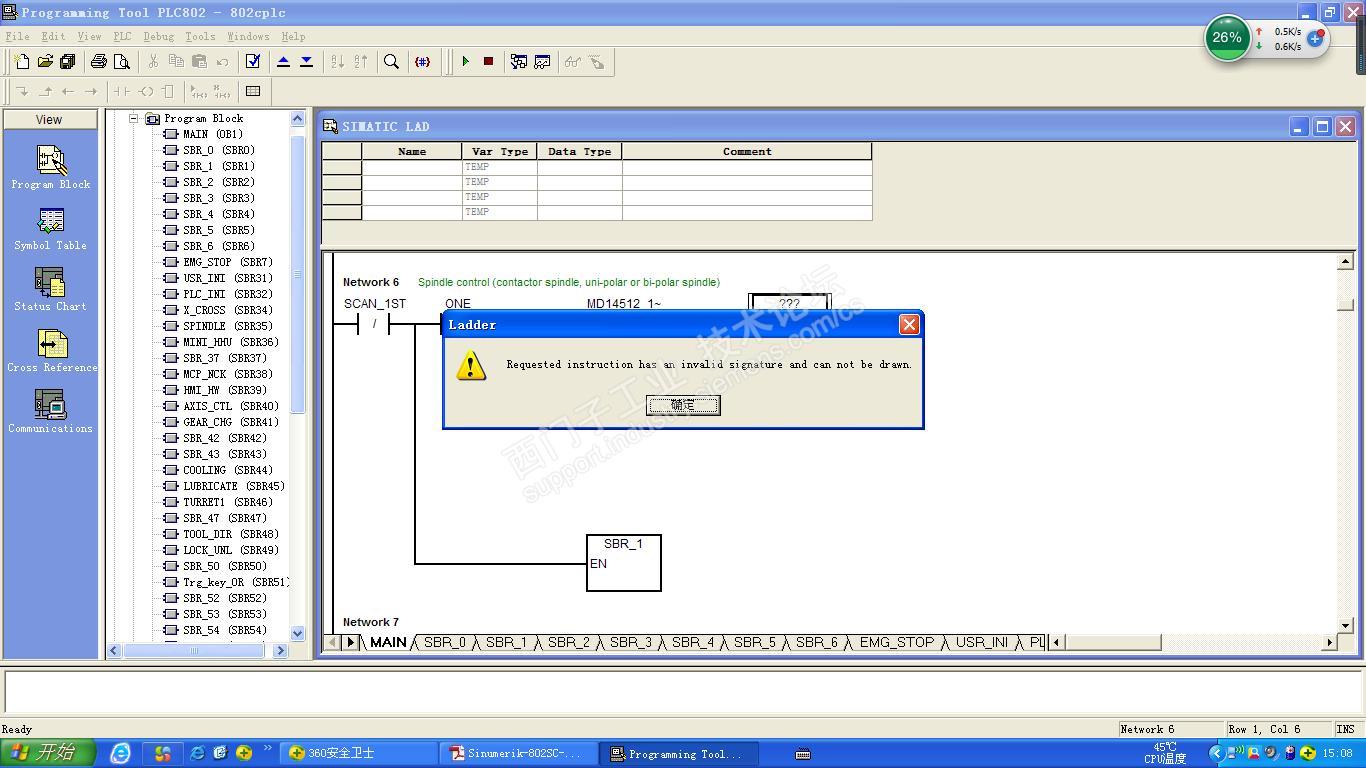
Task: Select the MAIN tab
Action: (x=388, y=642)
